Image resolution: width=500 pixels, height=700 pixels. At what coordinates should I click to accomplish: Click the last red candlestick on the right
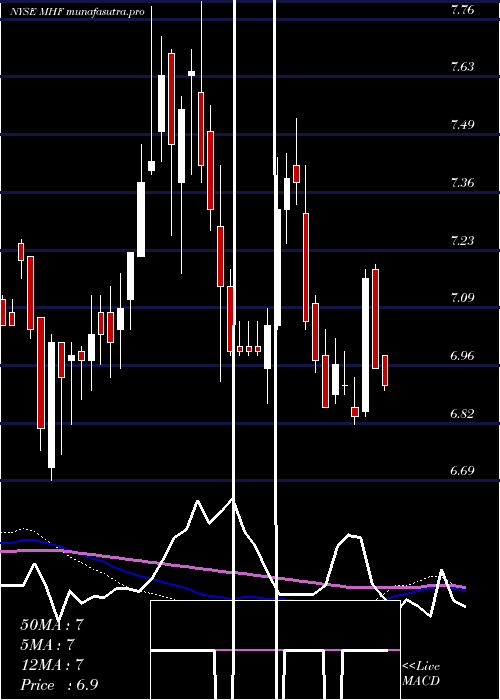click(385, 371)
